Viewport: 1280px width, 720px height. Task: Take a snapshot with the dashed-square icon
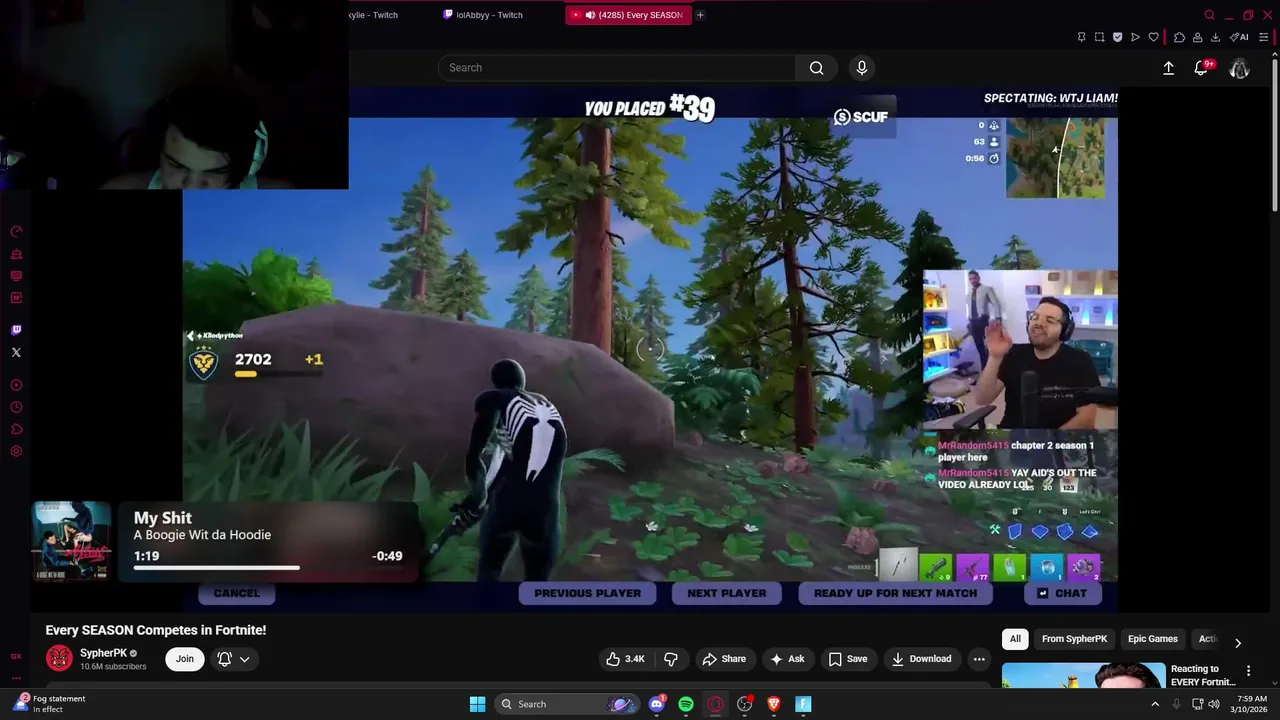[1099, 37]
